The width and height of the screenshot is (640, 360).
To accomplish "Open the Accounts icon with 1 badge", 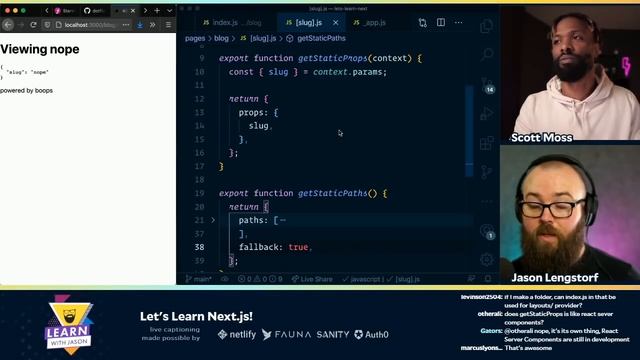I will tap(487, 231).
